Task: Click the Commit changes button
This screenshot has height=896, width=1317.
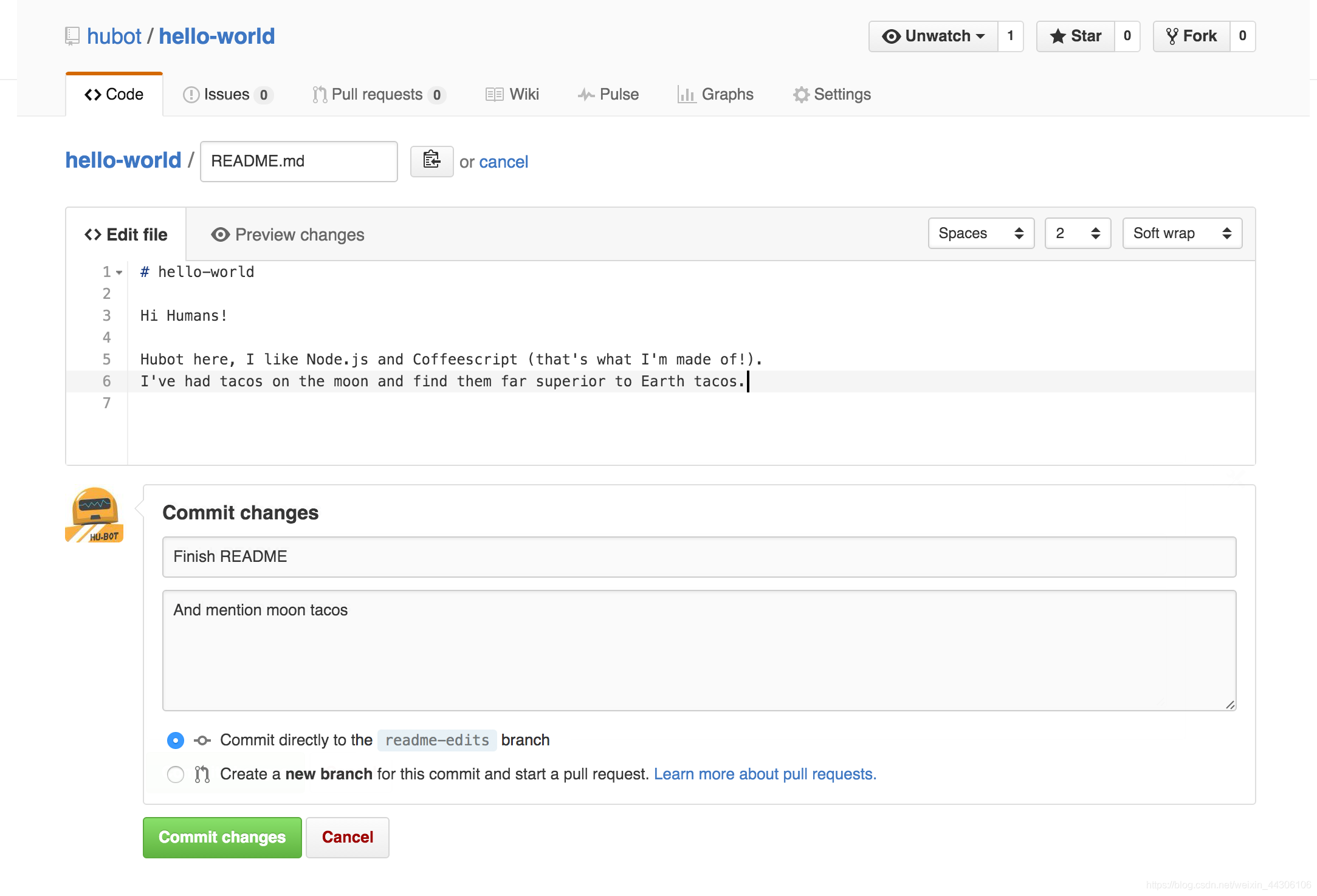Action: click(x=222, y=837)
